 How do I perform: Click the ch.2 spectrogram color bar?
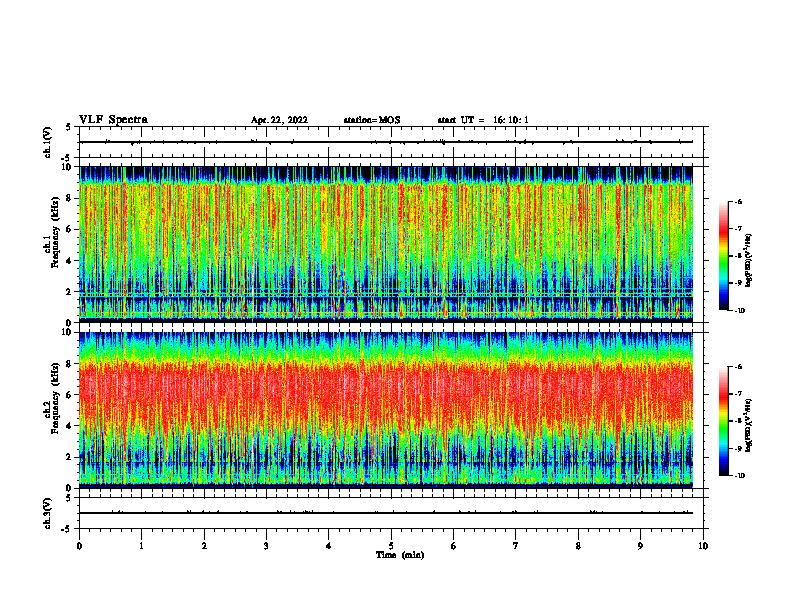point(723,421)
